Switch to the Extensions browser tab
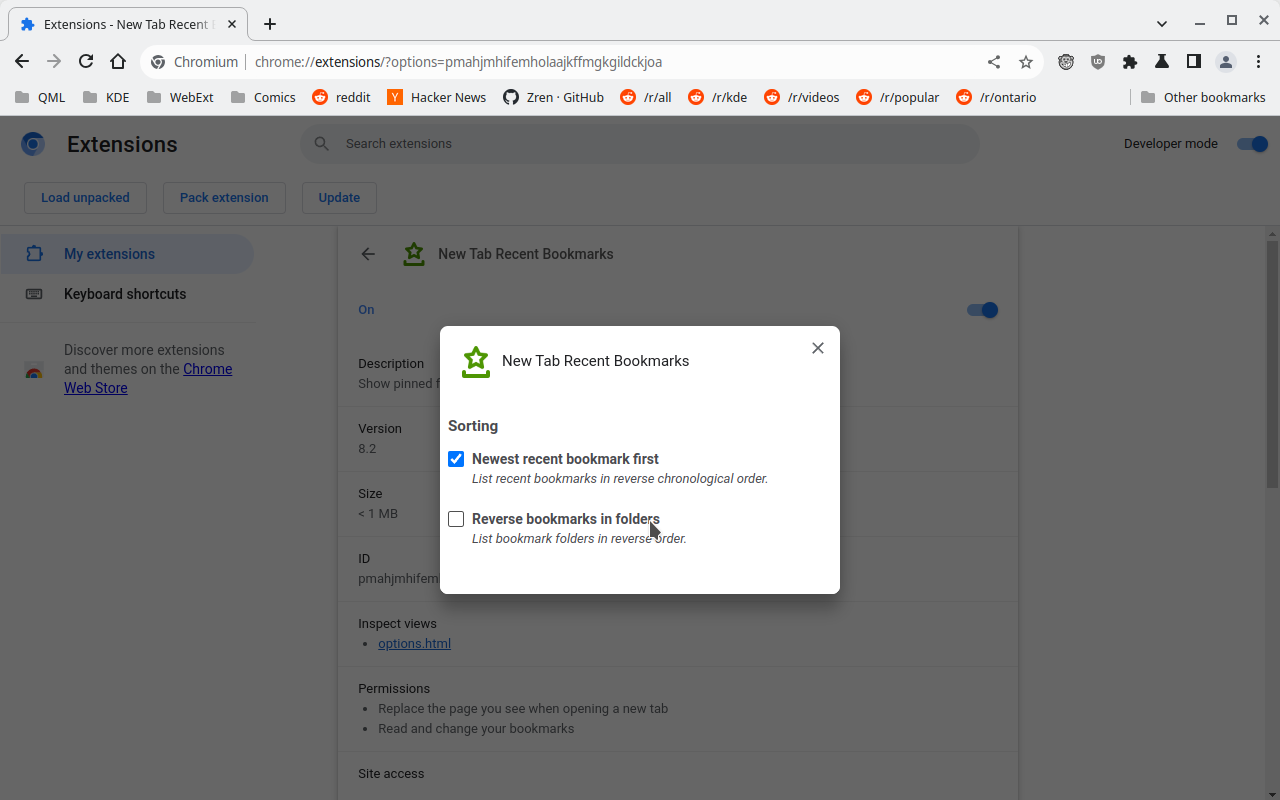1280x800 pixels. (120, 23)
